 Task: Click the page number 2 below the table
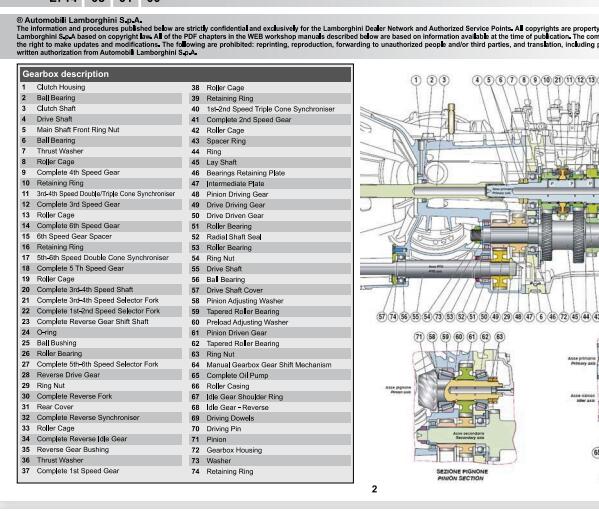pyautogui.click(x=374, y=490)
